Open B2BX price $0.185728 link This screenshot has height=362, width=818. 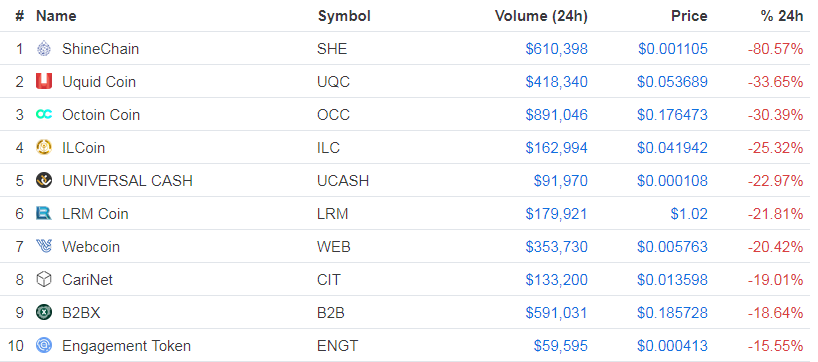click(x=672, y=313)
